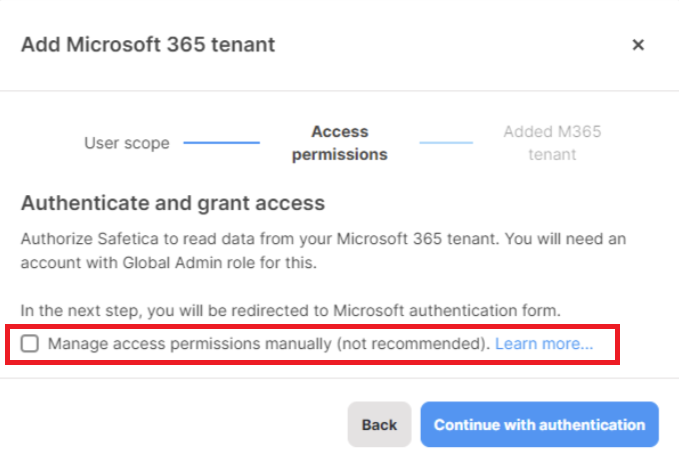Image resolution: width=679 pixels, height=466 pixels.
Task: Select the Access permissions wizard step
Action: [340, 143]
